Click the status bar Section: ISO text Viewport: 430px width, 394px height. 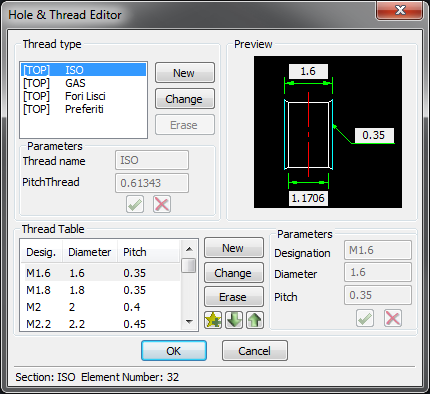click(x=45, y=377)
